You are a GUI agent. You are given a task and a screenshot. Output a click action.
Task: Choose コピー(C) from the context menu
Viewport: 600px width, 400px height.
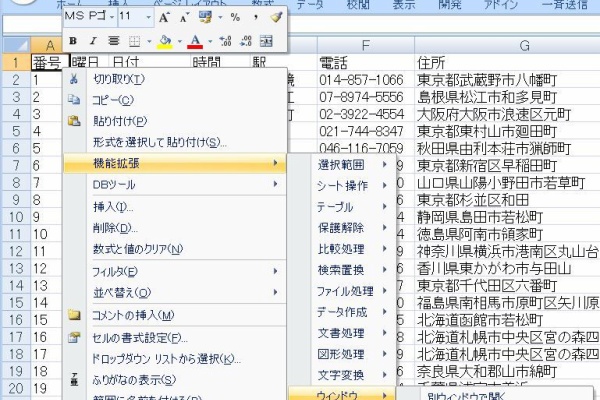175,100
